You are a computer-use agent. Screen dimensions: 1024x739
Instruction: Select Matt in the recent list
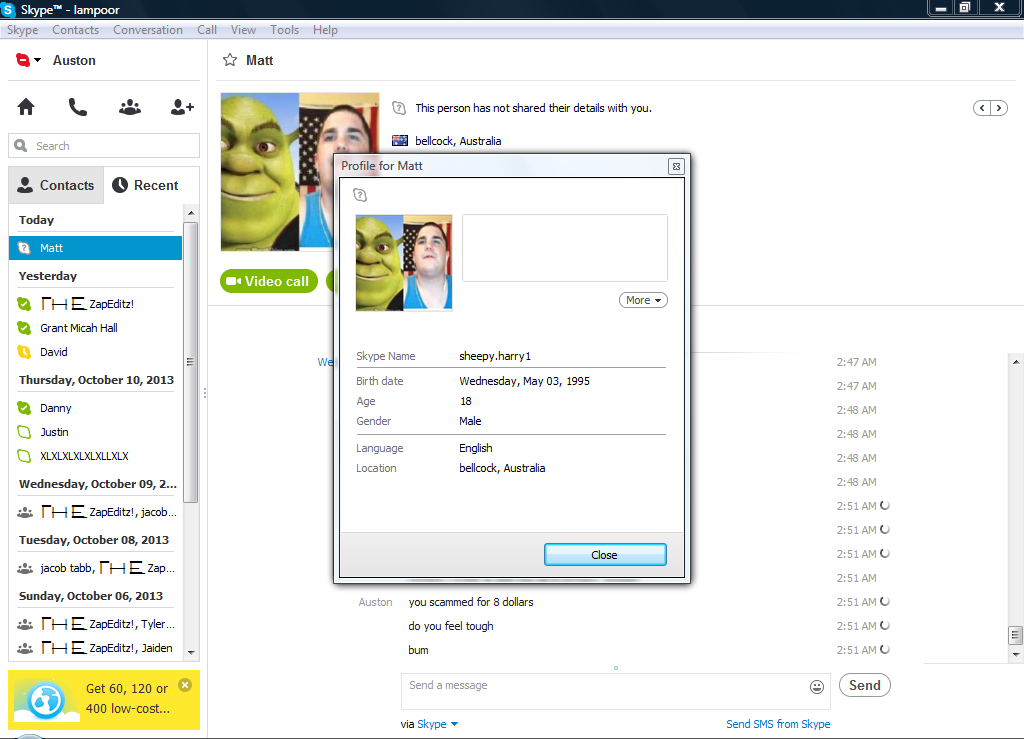point(95,248)
